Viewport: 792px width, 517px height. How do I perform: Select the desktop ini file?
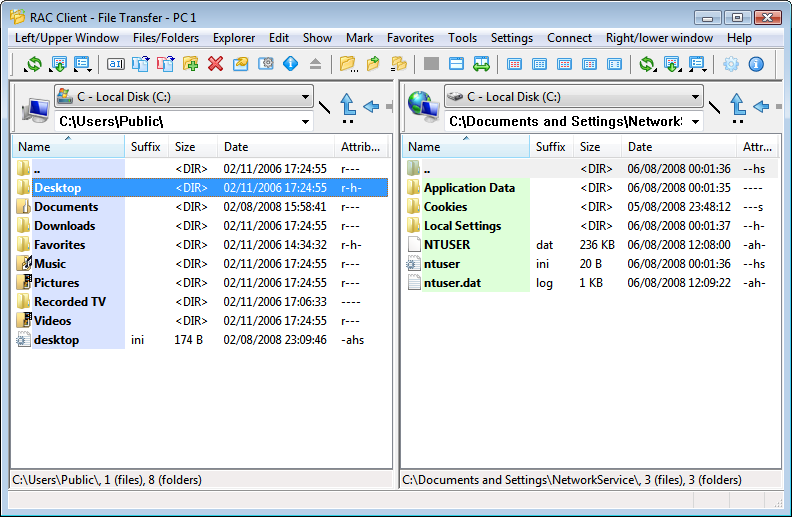[201, 340]
